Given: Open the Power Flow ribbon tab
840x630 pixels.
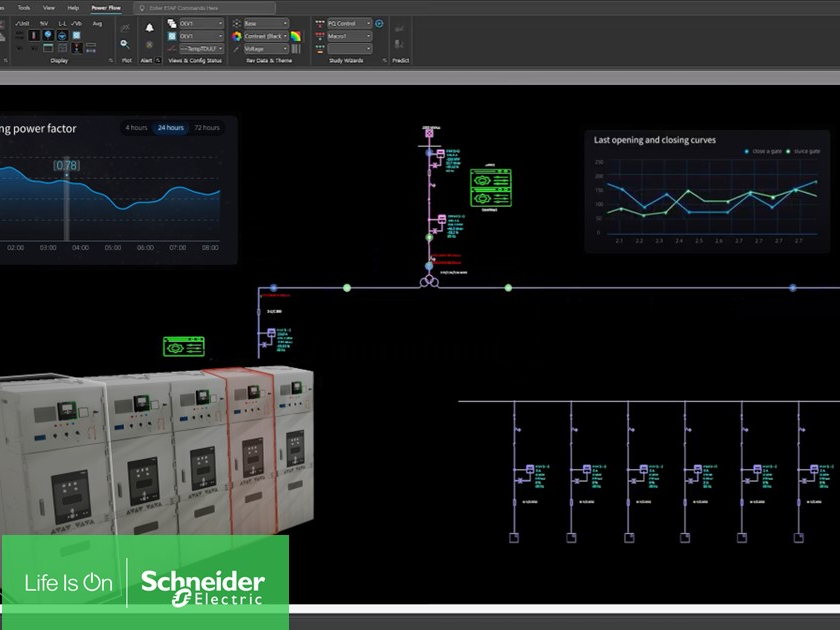Looking at the screenshot, I should [106, 7].
